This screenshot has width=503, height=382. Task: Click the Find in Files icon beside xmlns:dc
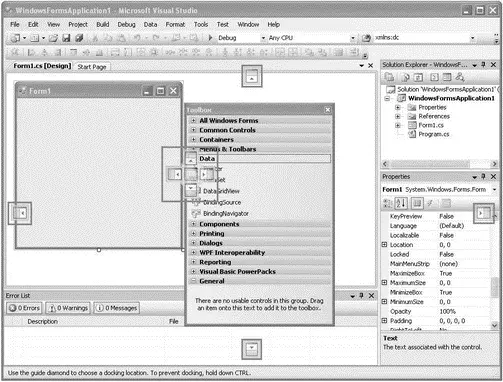(366, 38)
